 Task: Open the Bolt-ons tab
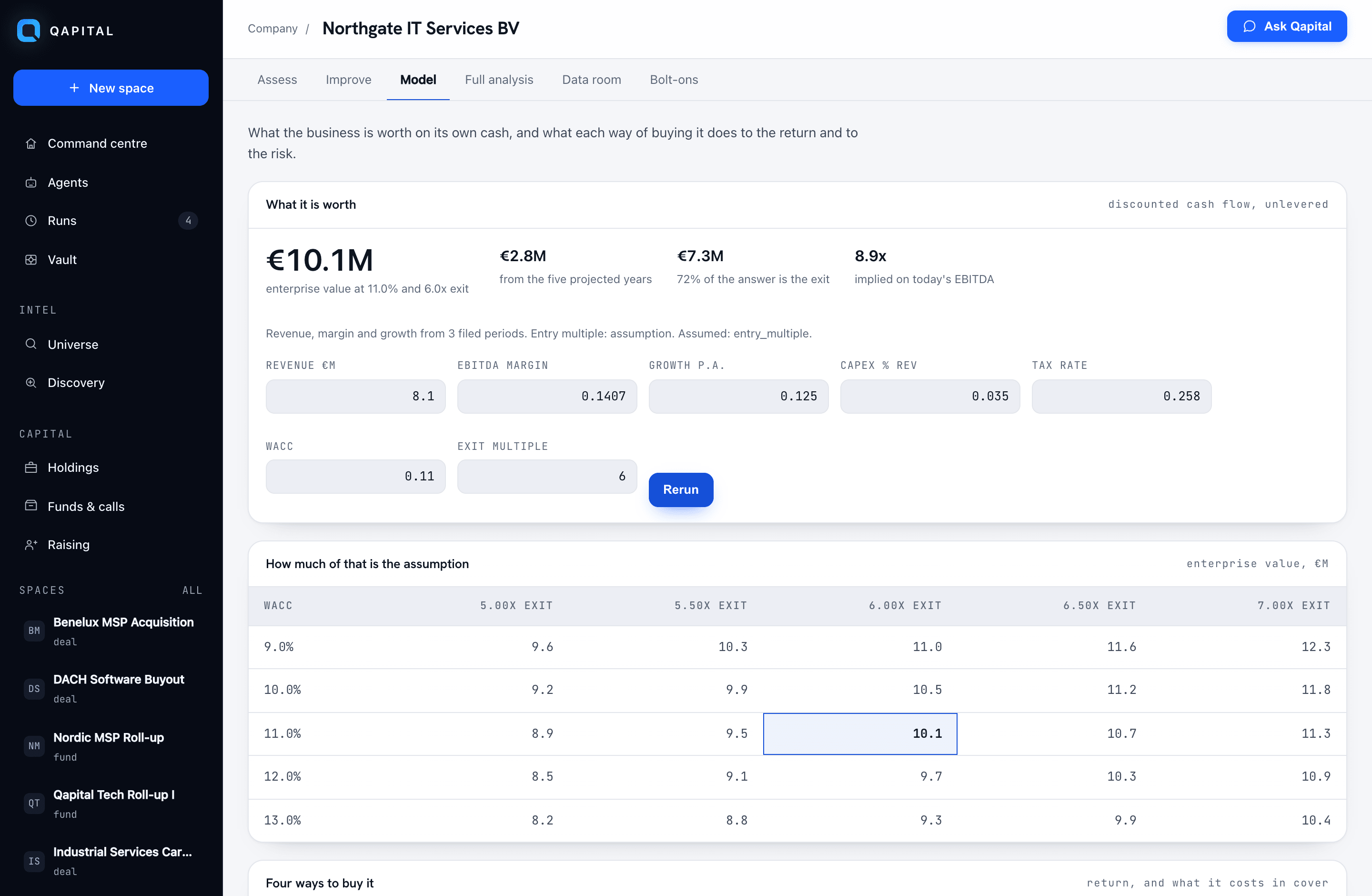pos(674,80)
